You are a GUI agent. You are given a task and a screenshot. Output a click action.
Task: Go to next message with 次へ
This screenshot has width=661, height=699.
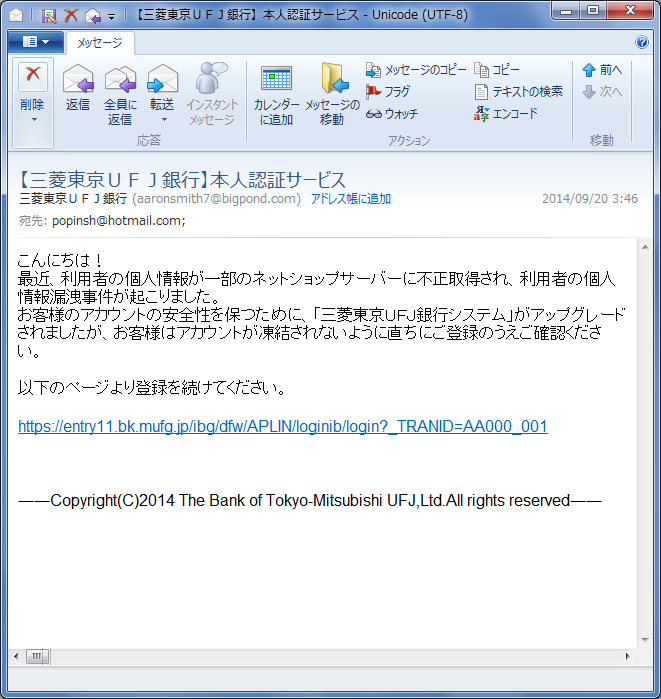(x=602, y=92)
